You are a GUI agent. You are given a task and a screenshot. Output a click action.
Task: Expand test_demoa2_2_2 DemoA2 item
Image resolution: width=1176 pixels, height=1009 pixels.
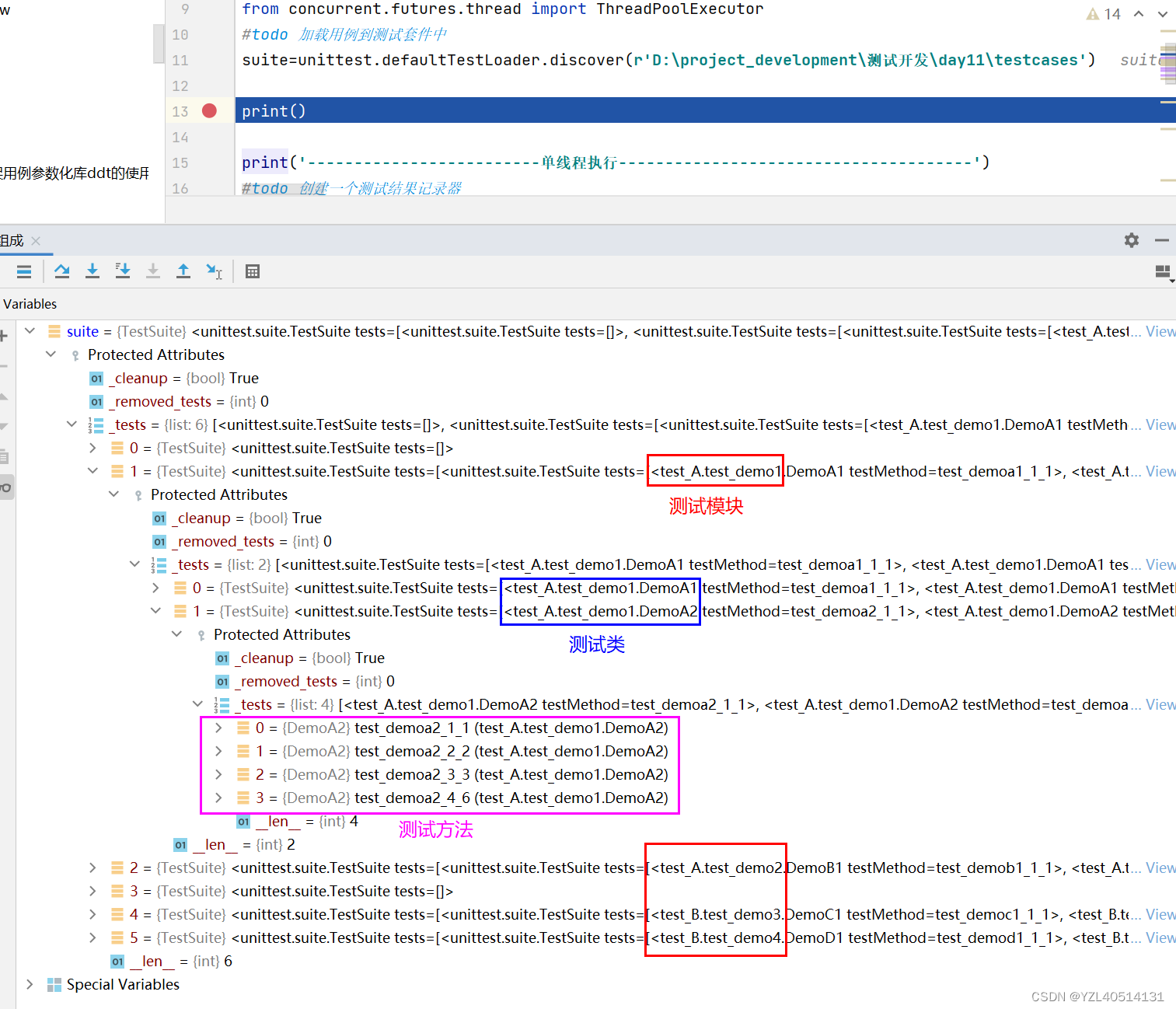(218, 751)
